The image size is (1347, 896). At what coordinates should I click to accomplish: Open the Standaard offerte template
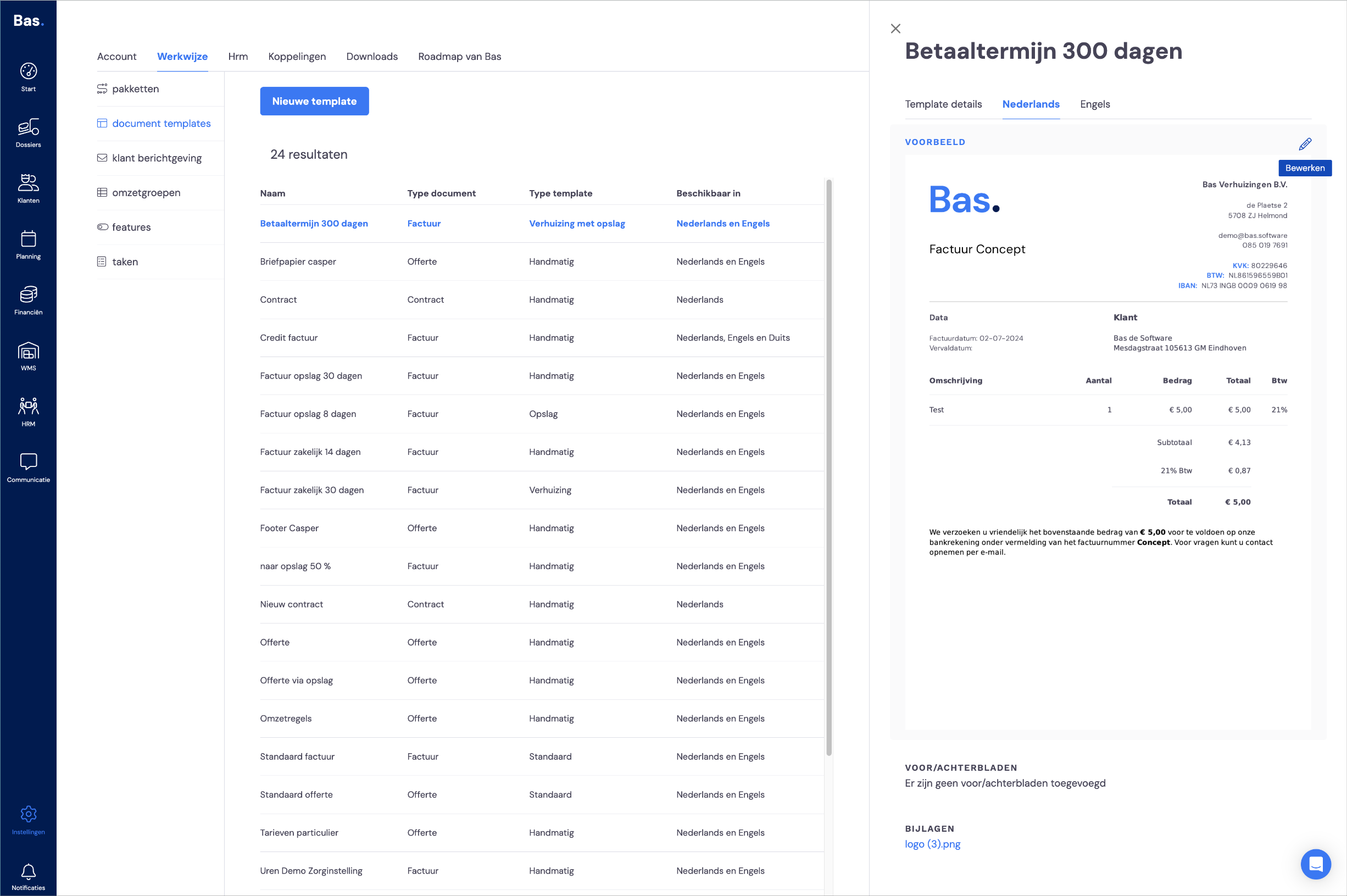[542, 795]
